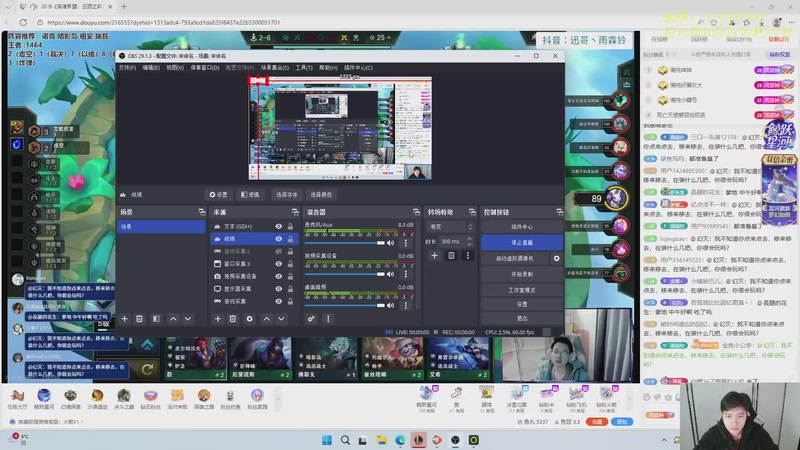Remove transition using the 转场特效 trash icon
The image size is (800, 450).
[451, 256]
